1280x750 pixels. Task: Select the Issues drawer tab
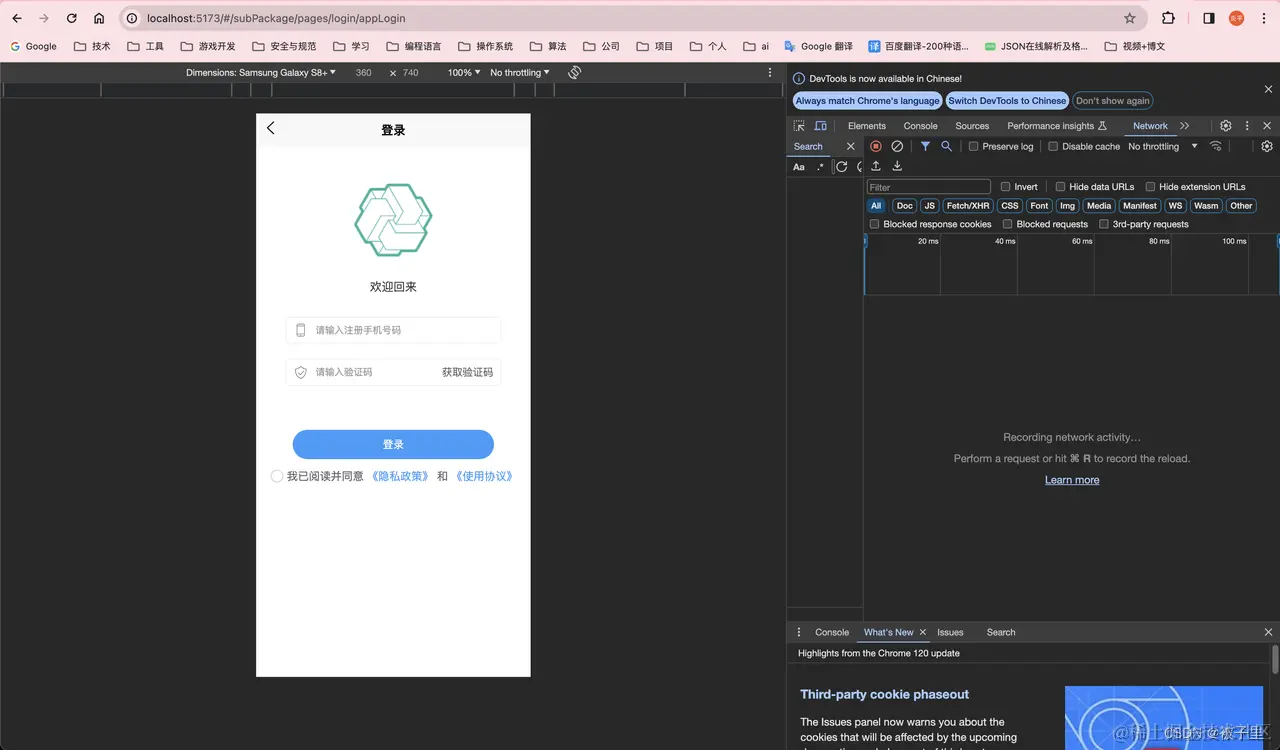point(950,632)
